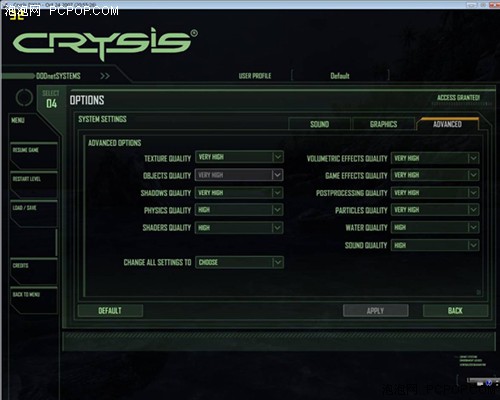Select the Advanced tab
Screen dimensions: 500x400
coord(447,124)
